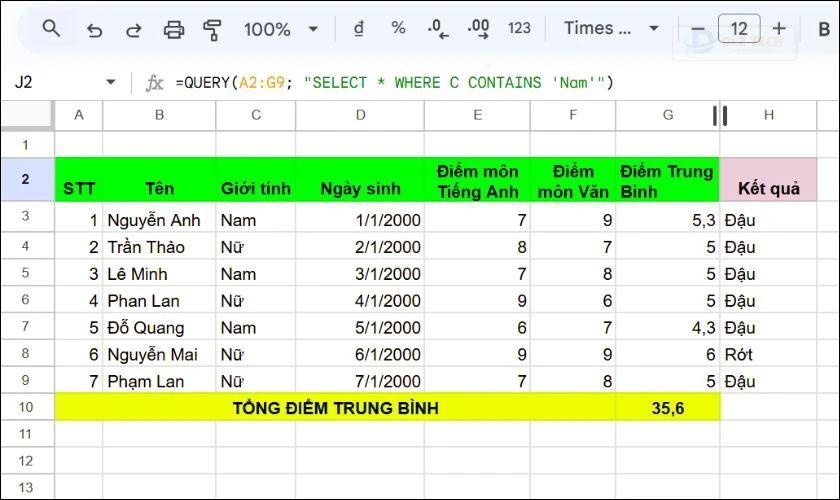Click the 'Rớt' result cell
Image resolution: width=840 pixels, height=500 pixels.
pos(769,354)
